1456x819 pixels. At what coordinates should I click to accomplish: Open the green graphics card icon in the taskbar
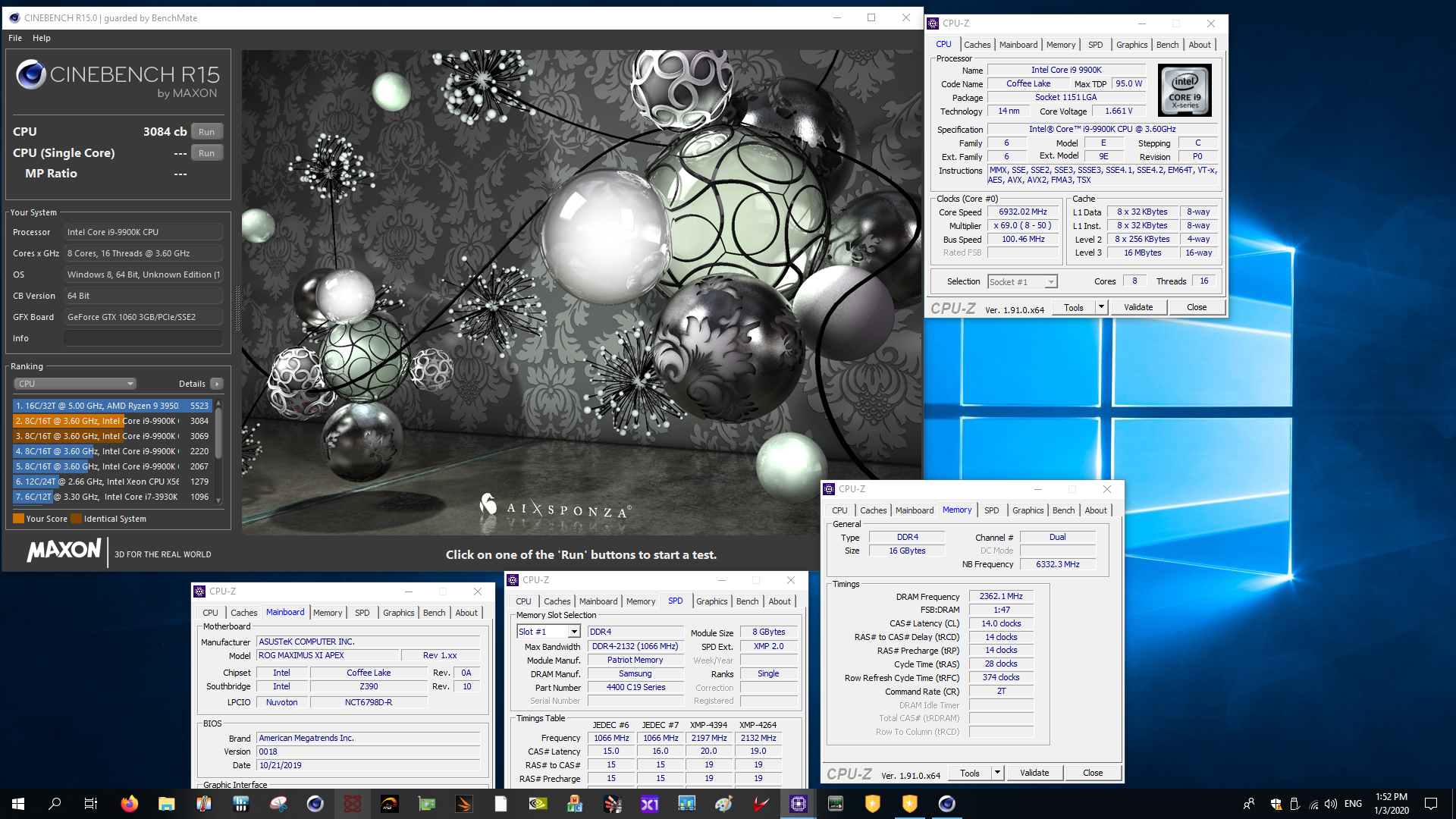427,804
